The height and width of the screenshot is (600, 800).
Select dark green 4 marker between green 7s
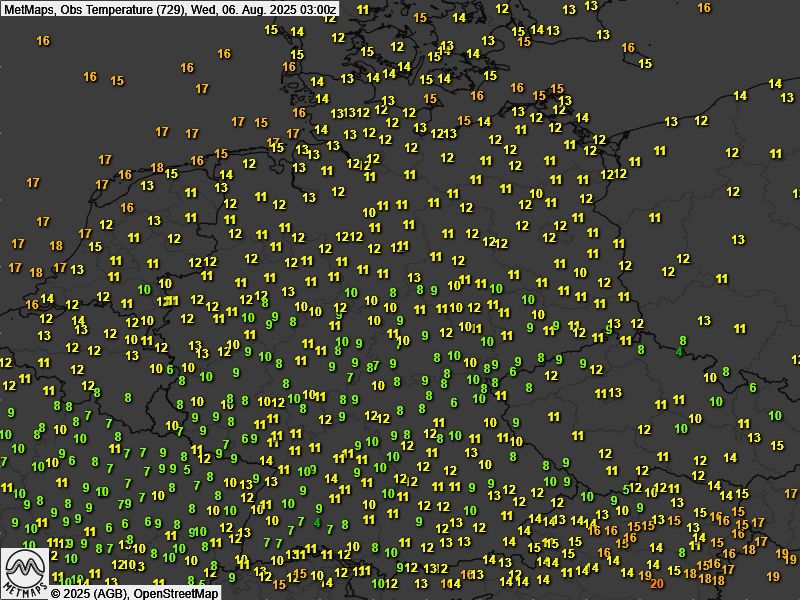(317, 522)
